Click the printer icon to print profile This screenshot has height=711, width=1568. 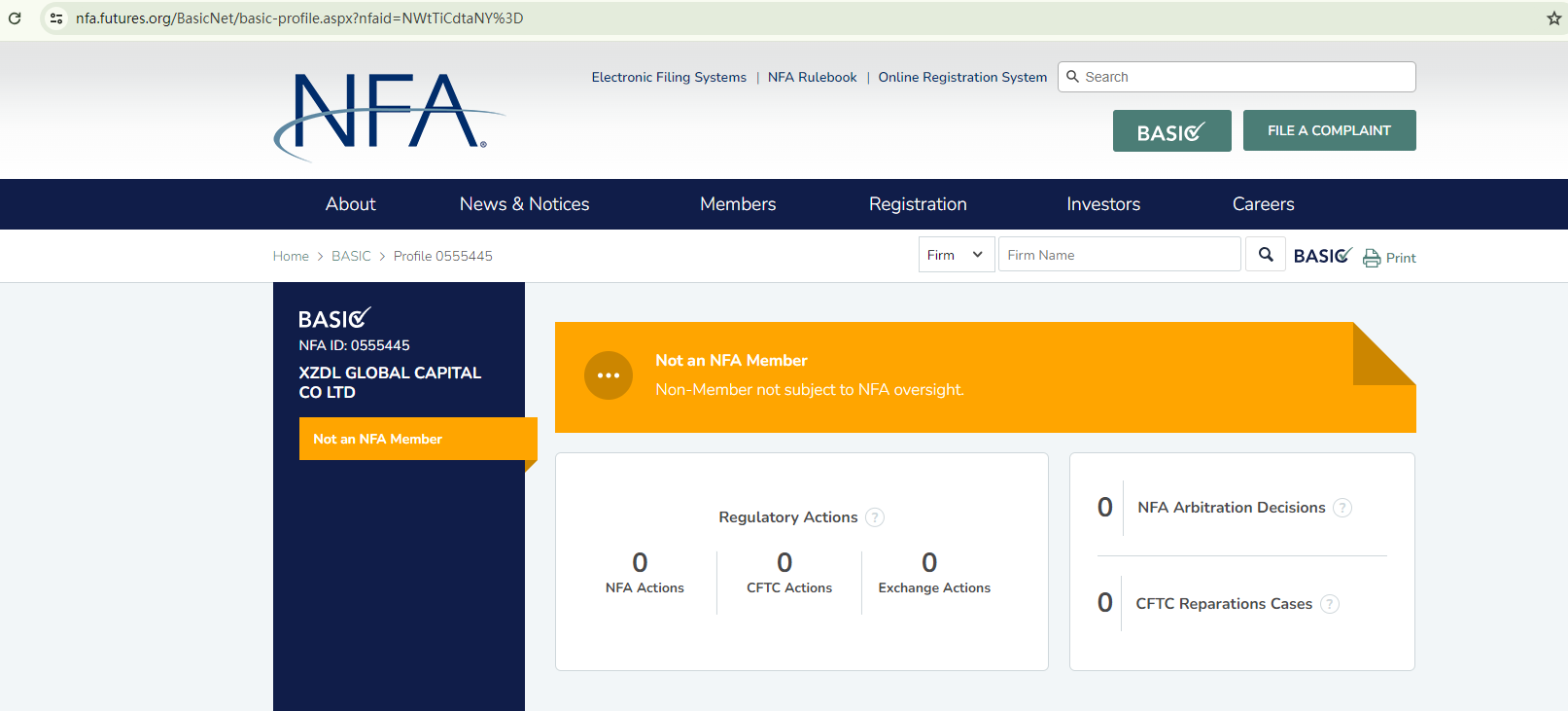(x=1372, y=258)
